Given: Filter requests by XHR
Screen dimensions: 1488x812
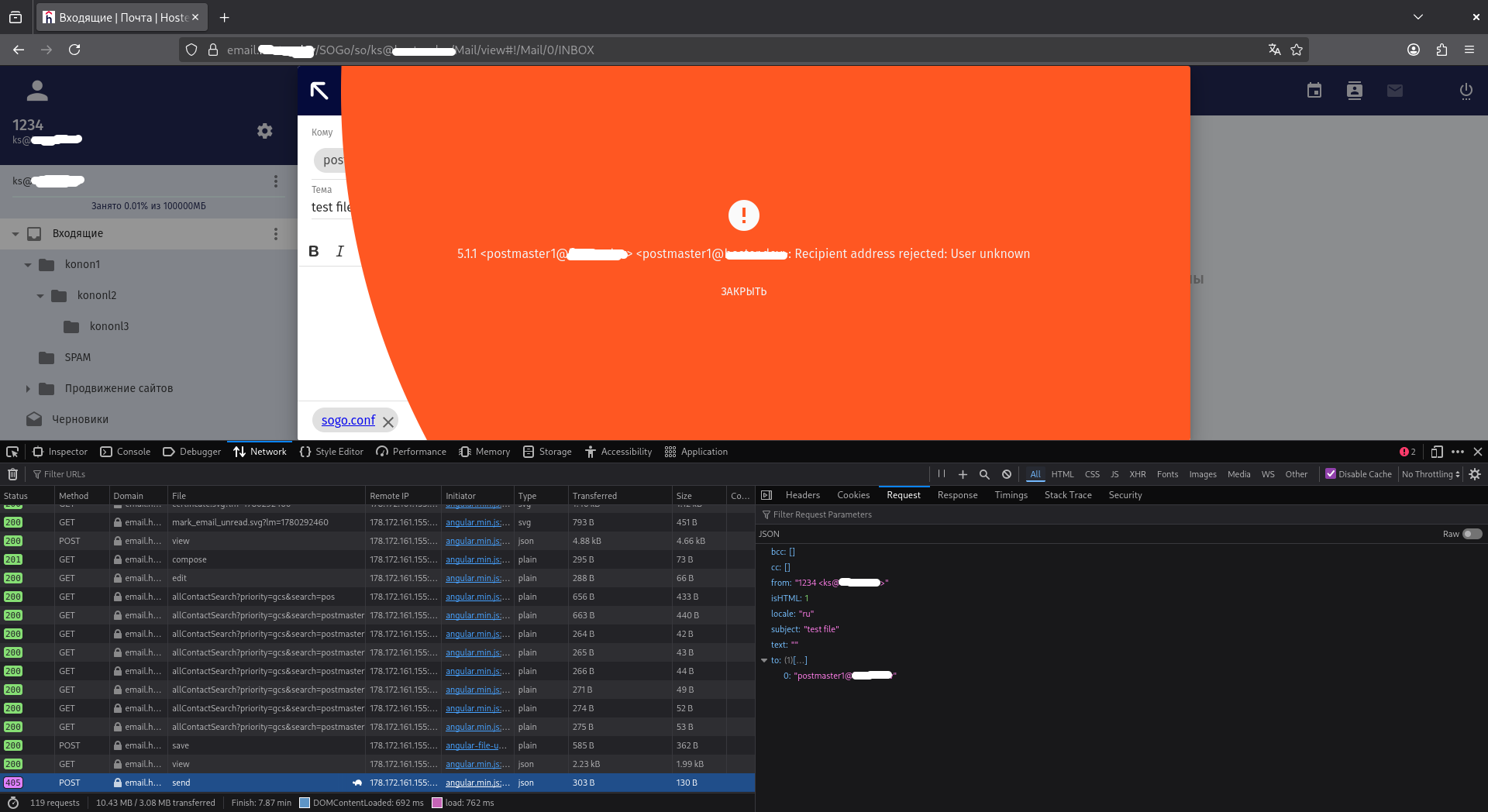Looking at the screenshot, I should pos(1138,474).
